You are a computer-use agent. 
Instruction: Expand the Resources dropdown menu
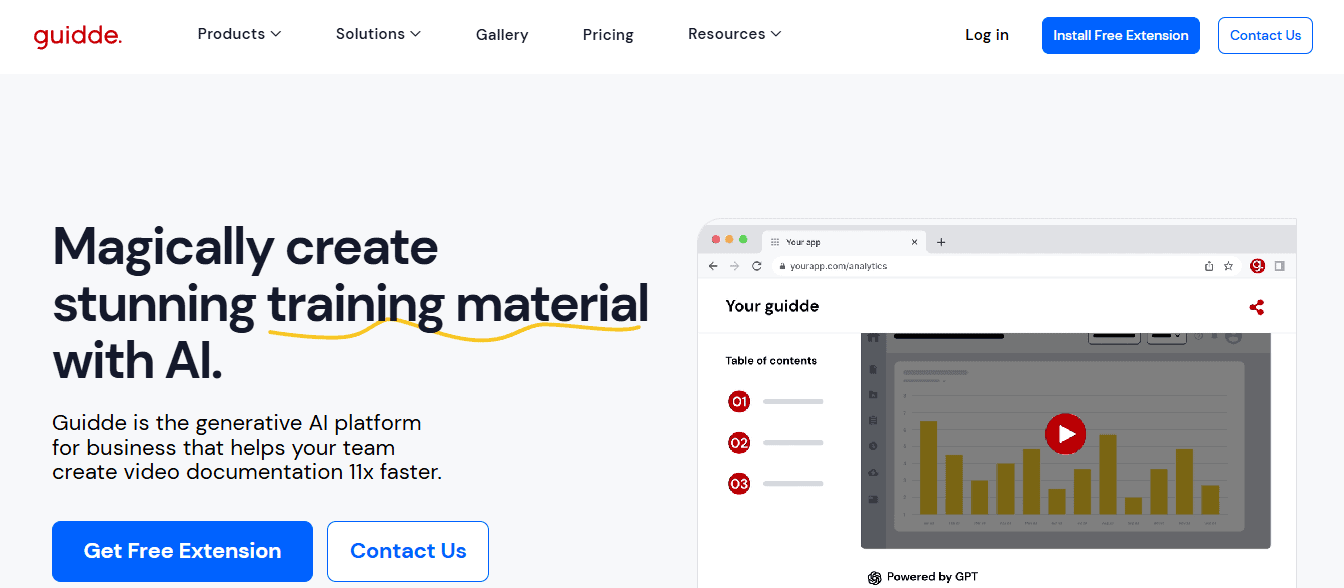point(734,34)
